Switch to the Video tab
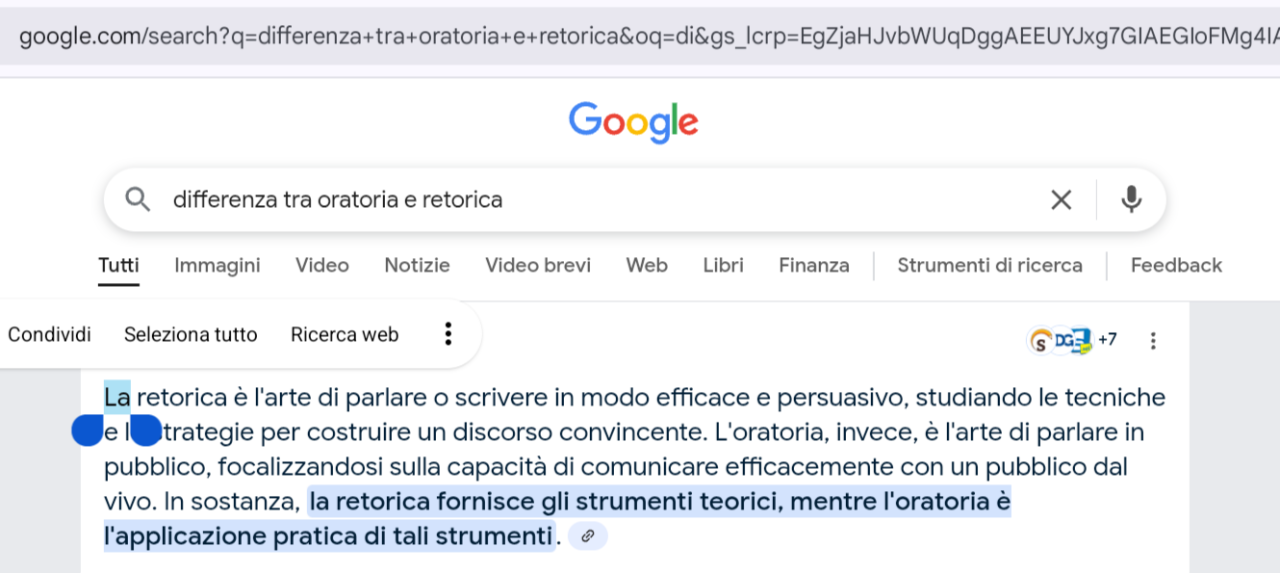 click(322, 265)
